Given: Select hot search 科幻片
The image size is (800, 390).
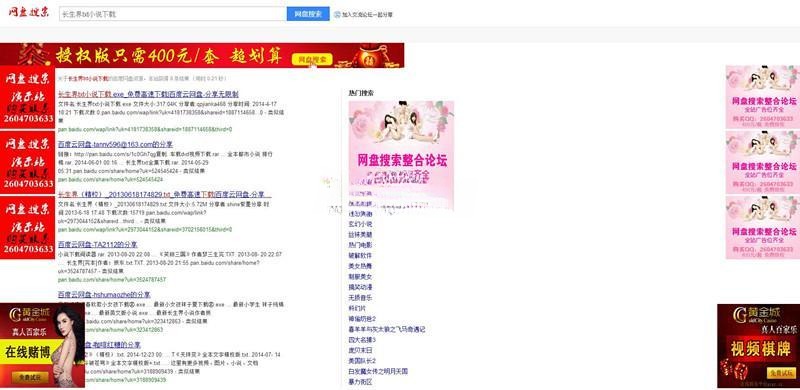Looking at the screenshot, I should (x=357, y=308).
